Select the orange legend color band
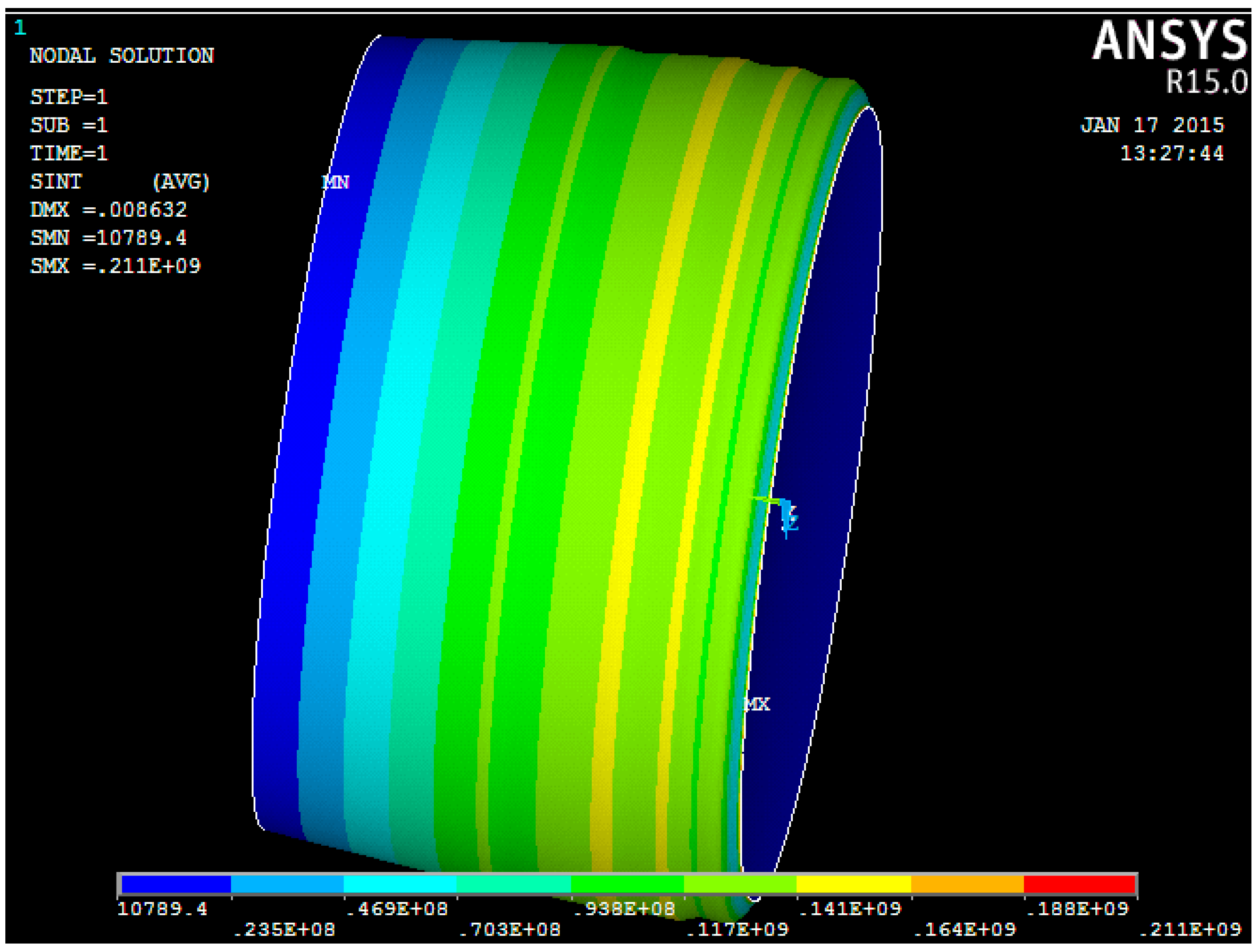Image resolution: width=1259 pixels, height=952 pixels. pyautogui.click(x=967, y=884)
